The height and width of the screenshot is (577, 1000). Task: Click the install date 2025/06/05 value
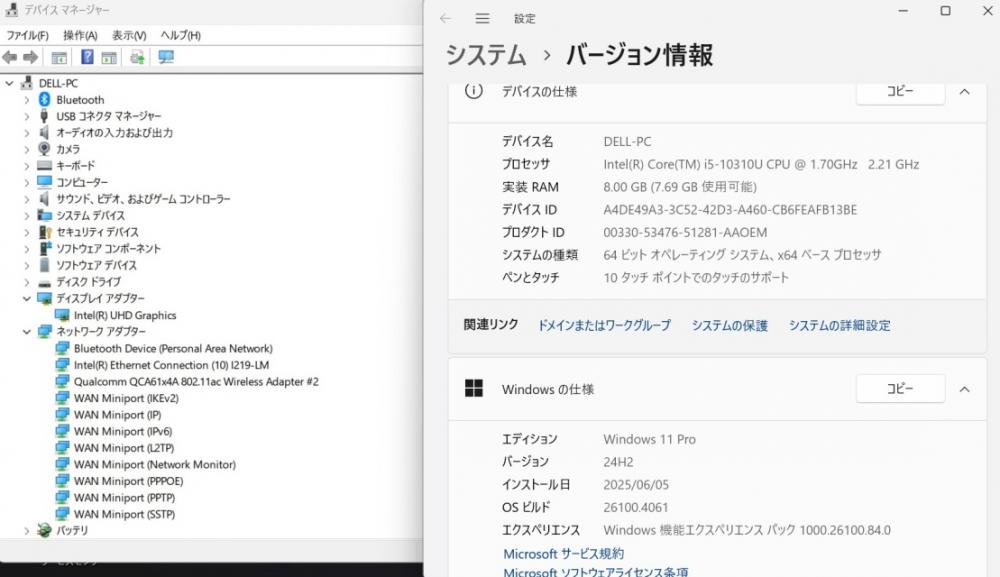pyautogui.click(x=636, y=485)
